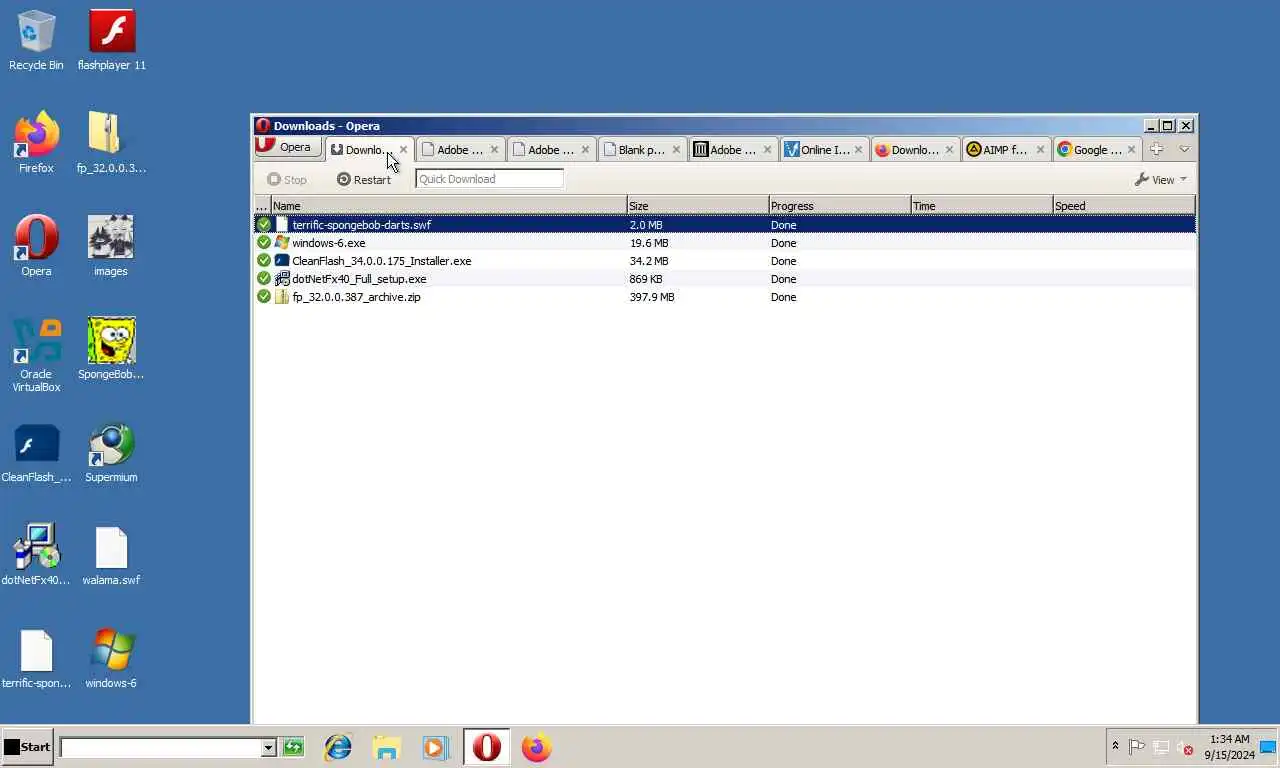
Task: Close the active Downloads tab
Action: [x=403, y=150]
